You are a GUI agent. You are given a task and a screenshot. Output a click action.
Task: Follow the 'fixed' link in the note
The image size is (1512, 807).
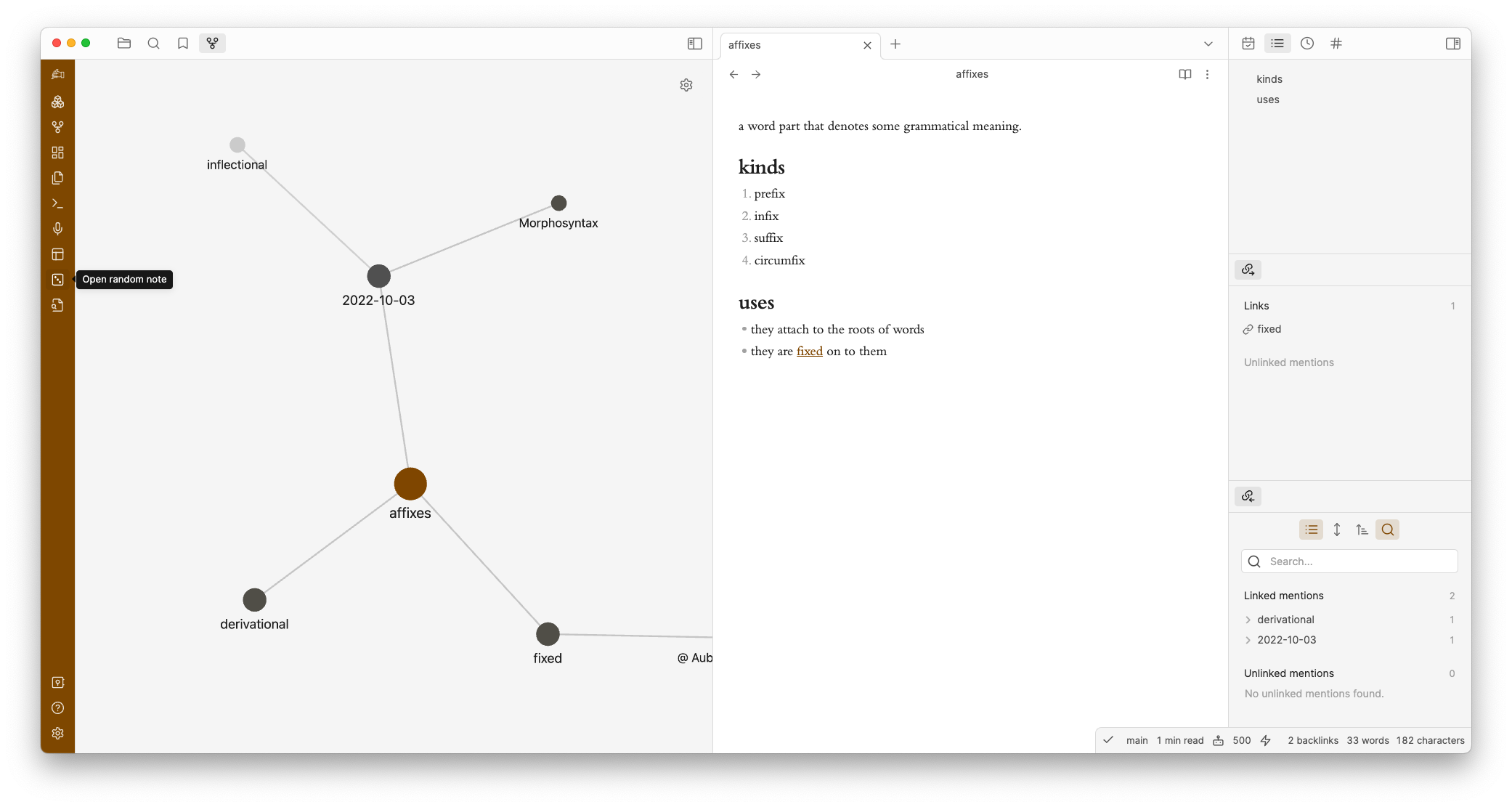809,351
